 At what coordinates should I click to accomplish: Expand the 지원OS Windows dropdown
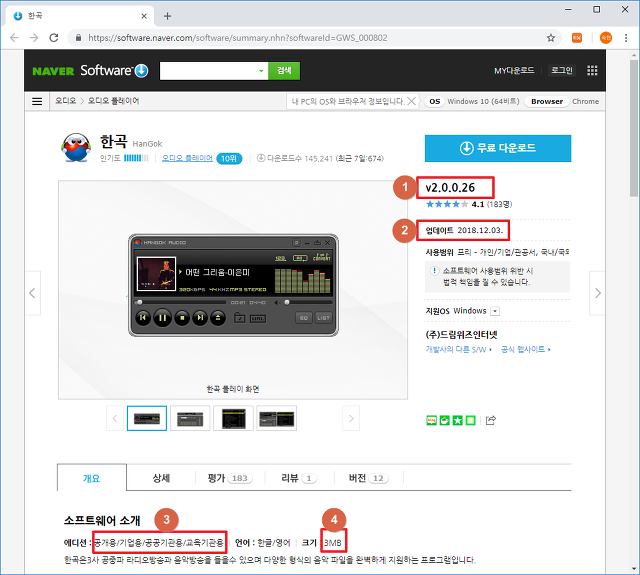[x=495, y=311]
